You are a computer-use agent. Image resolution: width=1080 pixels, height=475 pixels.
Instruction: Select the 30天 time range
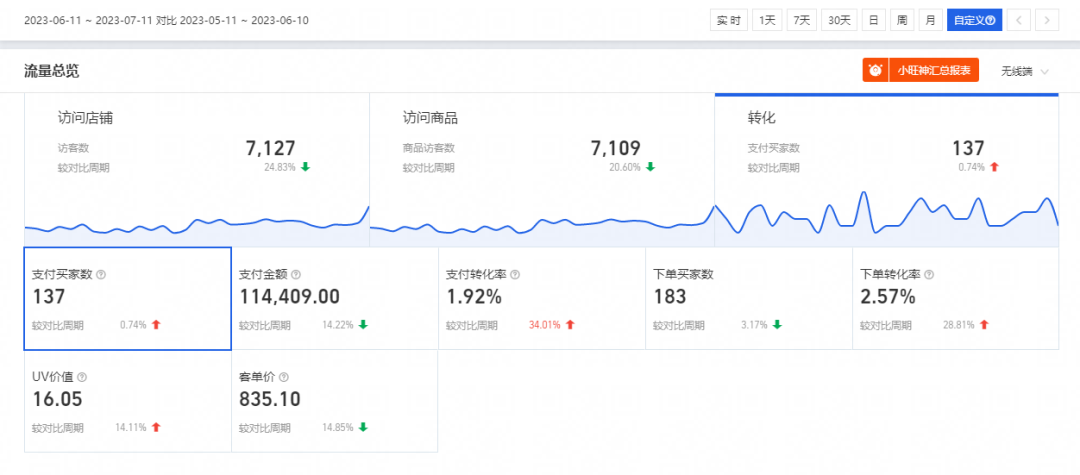point(838,20)
